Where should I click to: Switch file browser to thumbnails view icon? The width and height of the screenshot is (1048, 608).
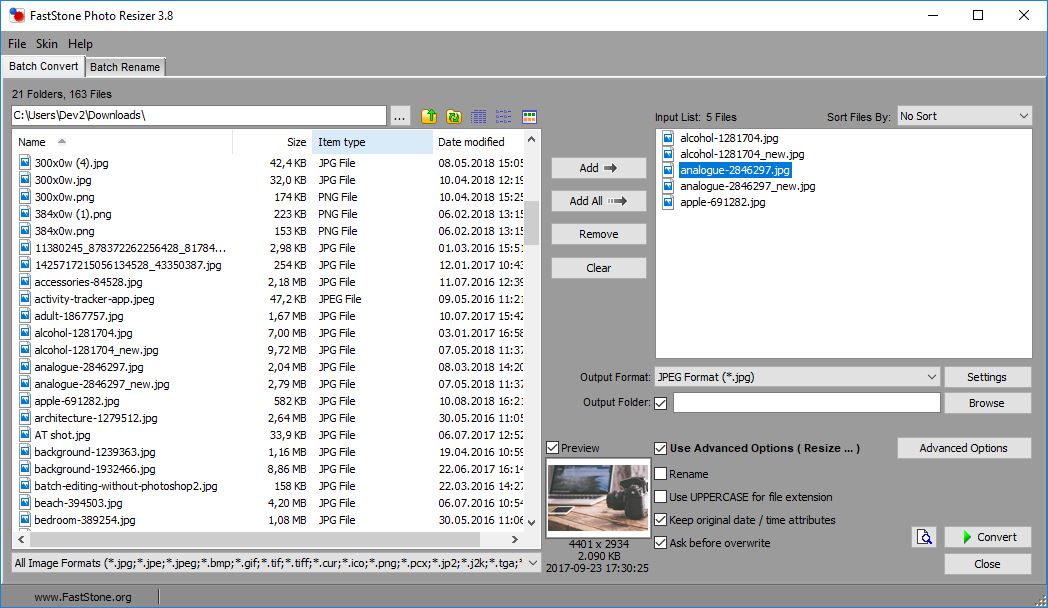(529, 116)
